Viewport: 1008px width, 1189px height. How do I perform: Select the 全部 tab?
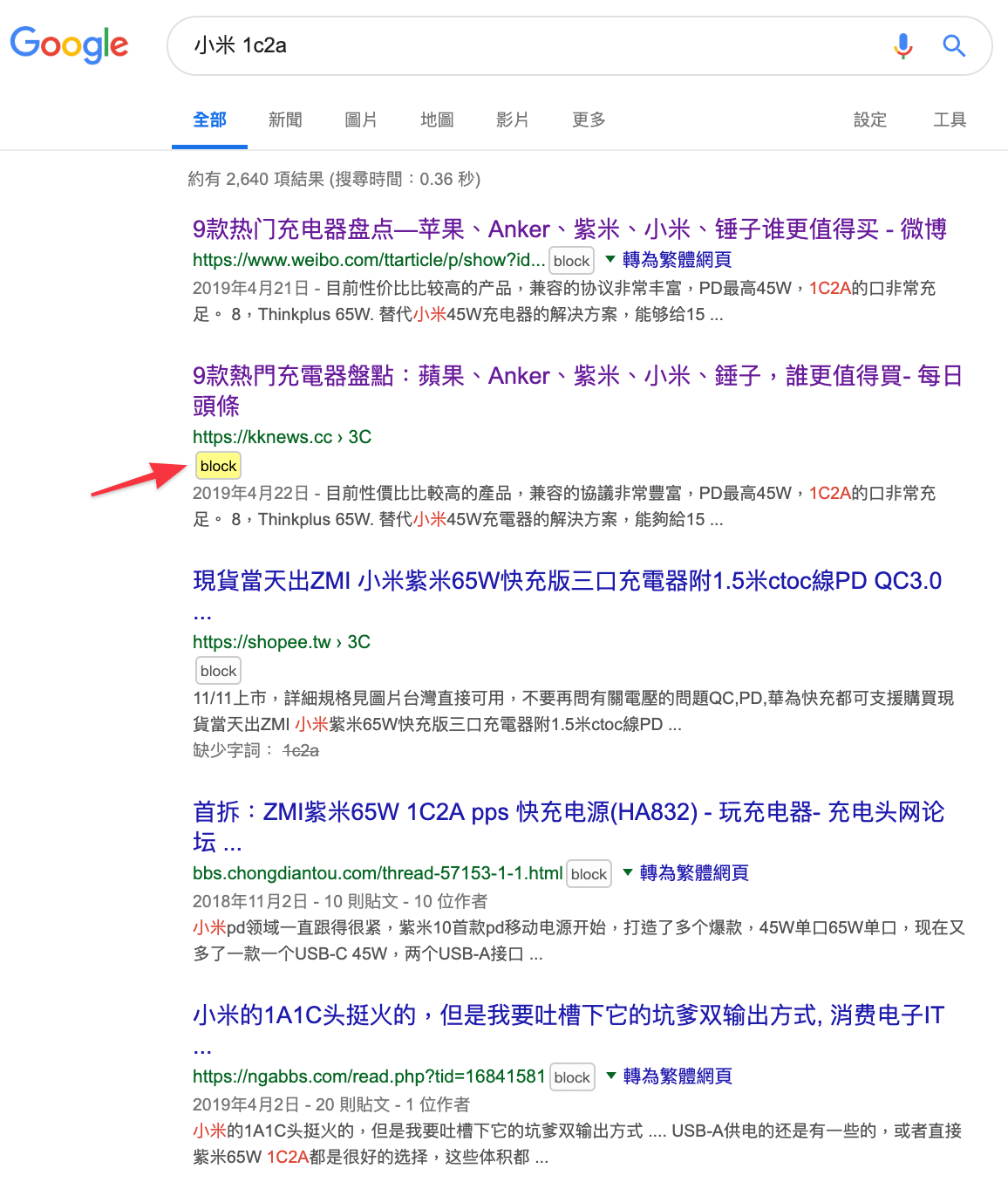click(x=209, y=120)
